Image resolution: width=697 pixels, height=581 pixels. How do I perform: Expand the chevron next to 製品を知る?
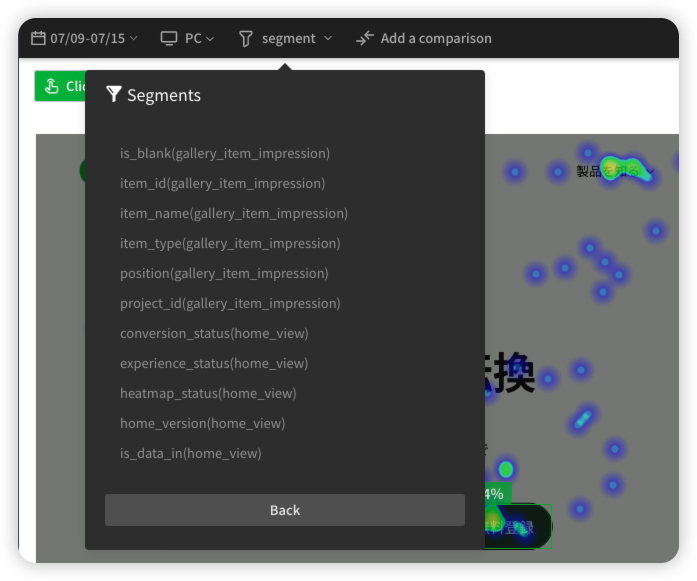[650, 171]
